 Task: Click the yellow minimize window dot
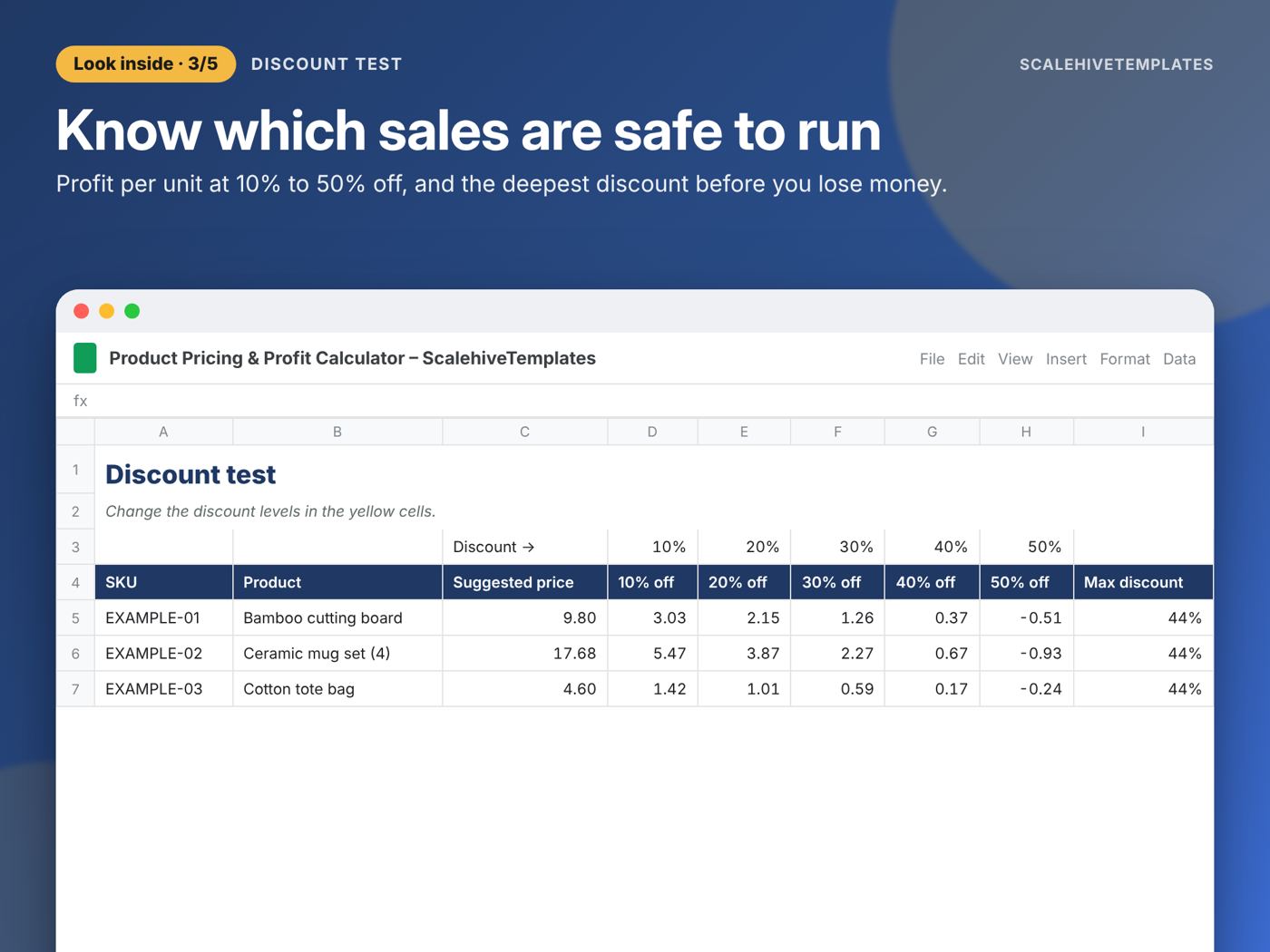tap(106, 311)
